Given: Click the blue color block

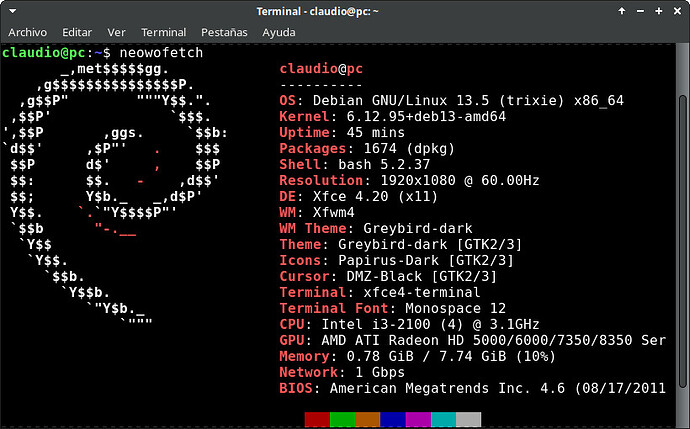Looking at the screenshot, I should pyautogui.click(x=393, y=419).
